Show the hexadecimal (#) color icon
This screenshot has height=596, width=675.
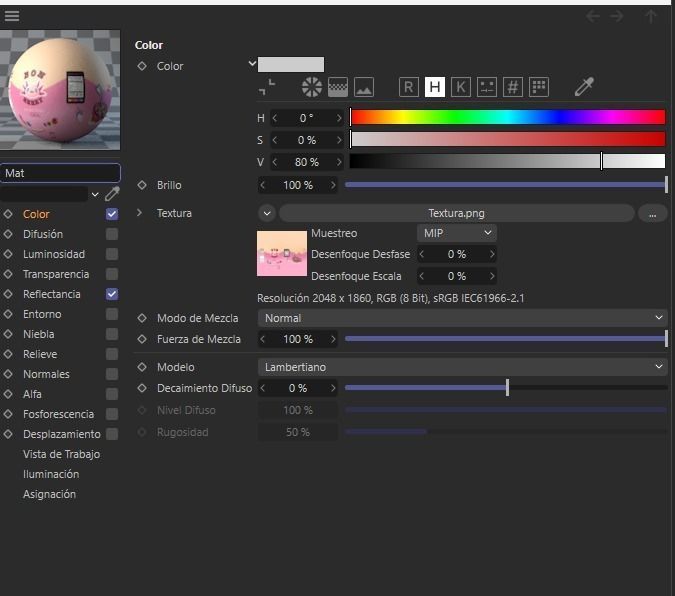513,87
